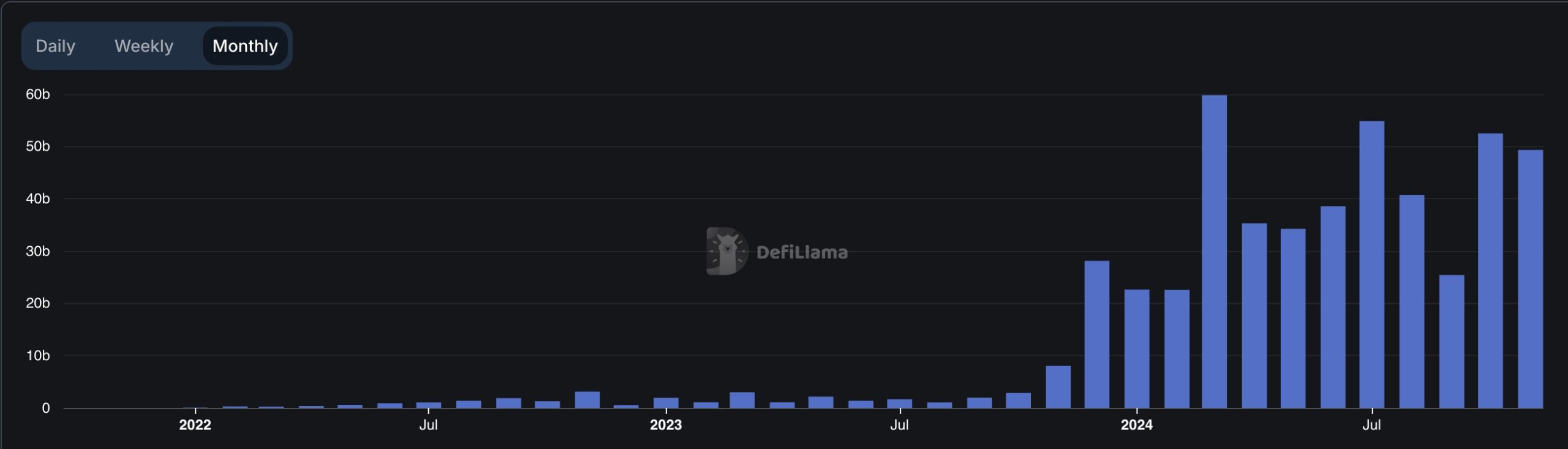Switch chart to Daily view
Screen dimensions: 1568x449
tap(55, 46)
